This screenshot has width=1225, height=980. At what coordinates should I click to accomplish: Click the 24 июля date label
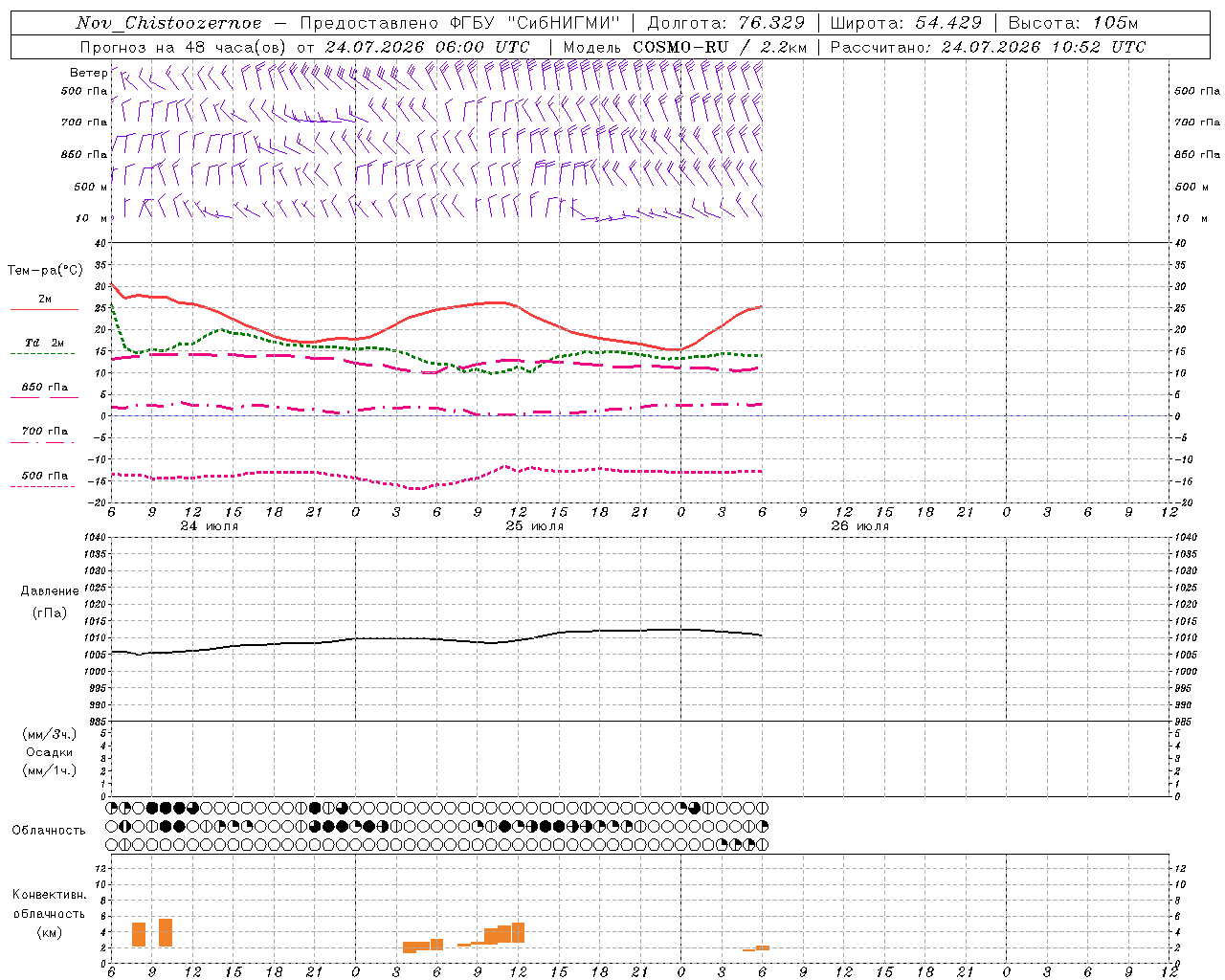coord(210,526)
